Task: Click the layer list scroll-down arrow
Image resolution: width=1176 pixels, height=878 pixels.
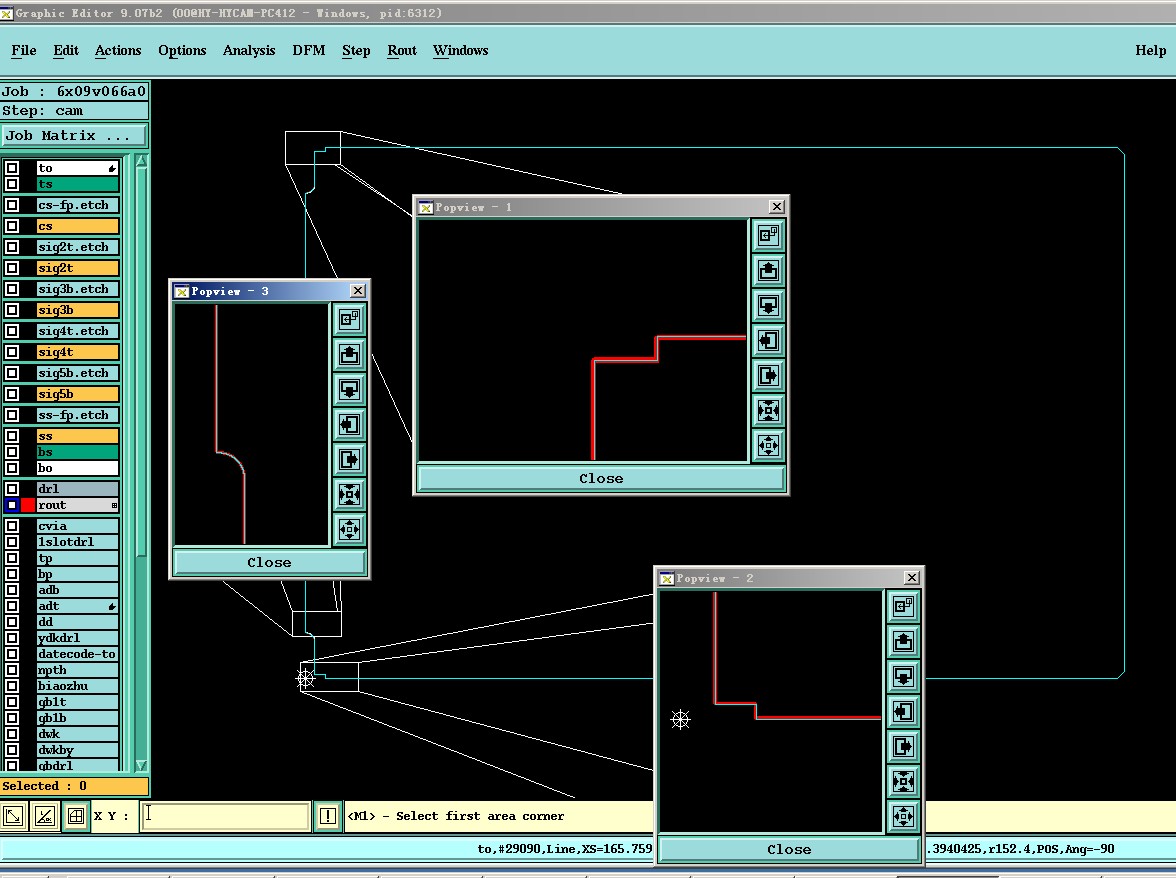Action: 141,766
